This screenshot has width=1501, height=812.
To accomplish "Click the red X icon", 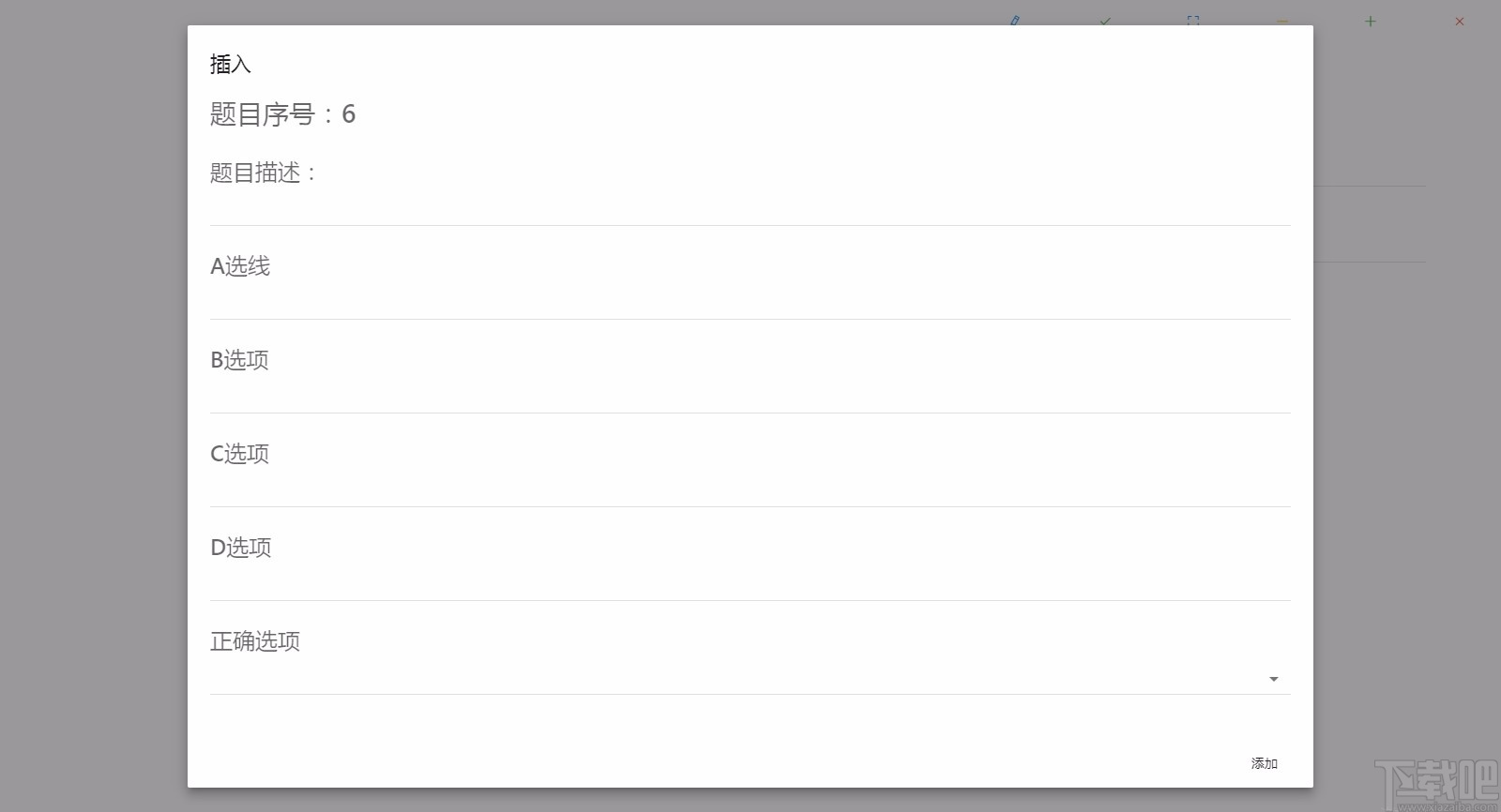I will [x=1460, y=22].
